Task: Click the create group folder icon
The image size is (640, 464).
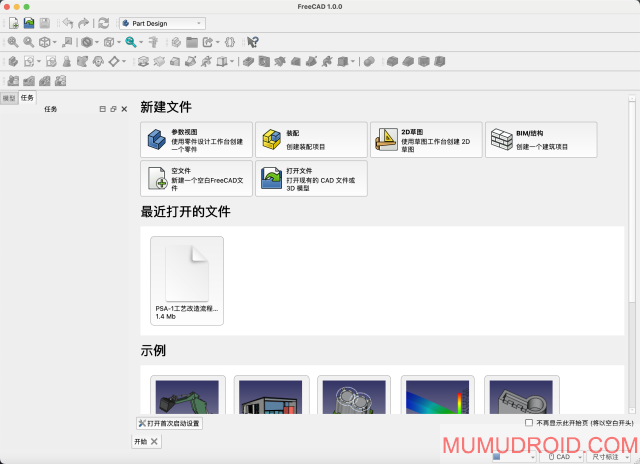Action: click(192, 42)
